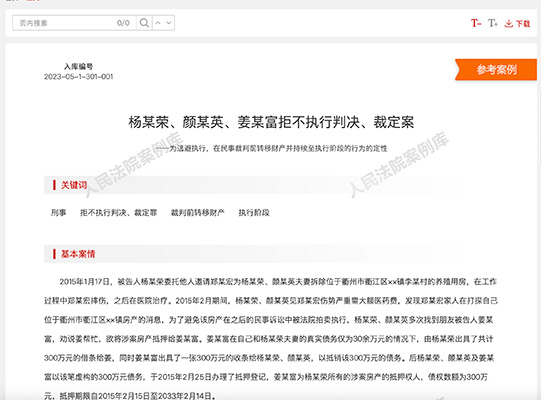The image size is (541, 400).
Task: Click the keyword 裁判前转移财产
Action: [198, 213]
